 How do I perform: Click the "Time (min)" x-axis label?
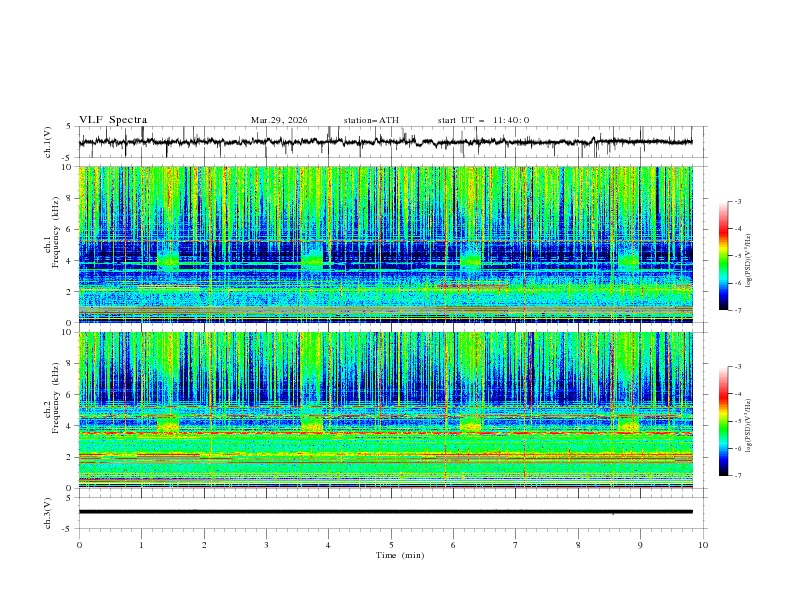(400, 555)
